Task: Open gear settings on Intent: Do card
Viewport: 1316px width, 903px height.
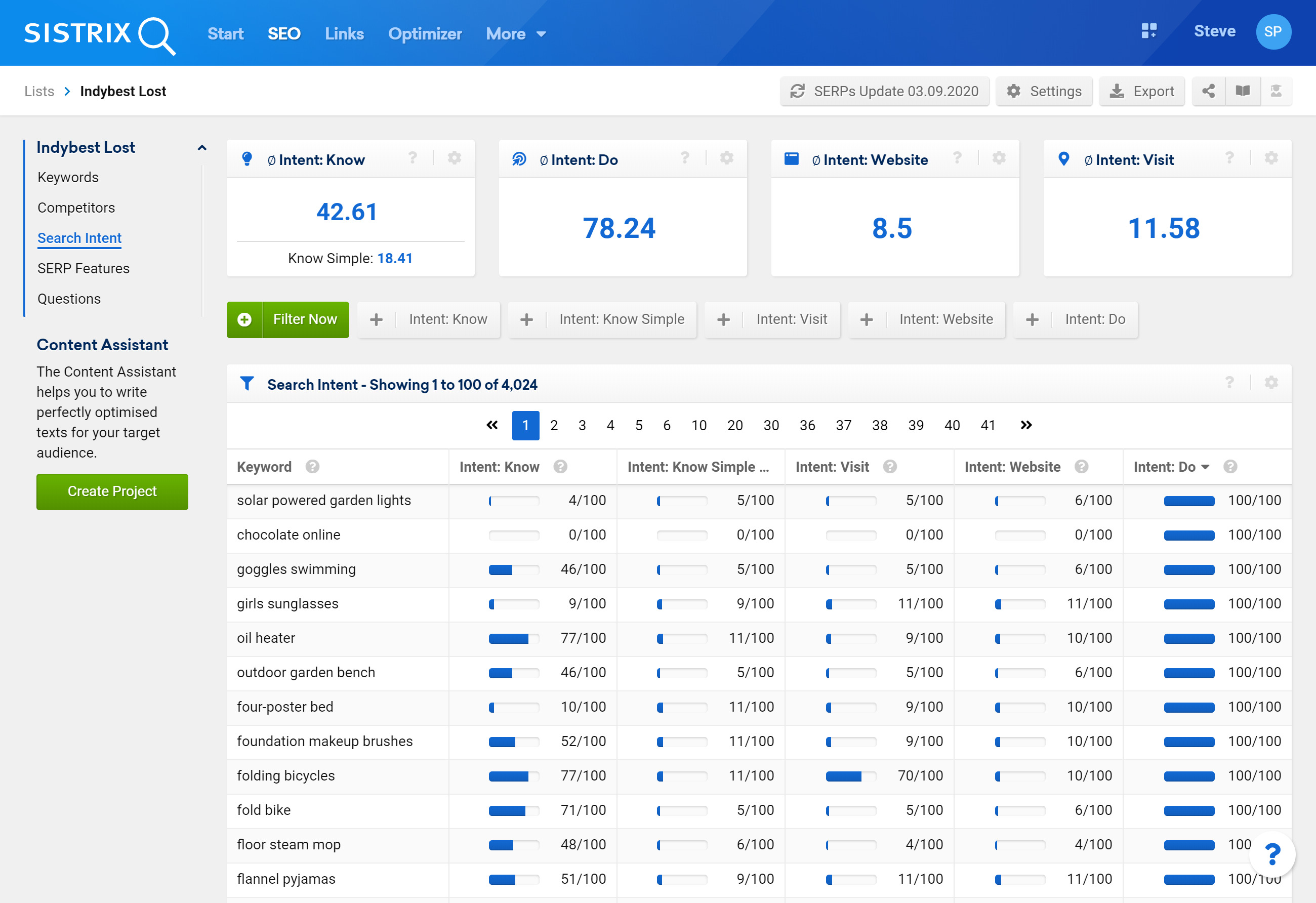Action: (x=726, y=158)
